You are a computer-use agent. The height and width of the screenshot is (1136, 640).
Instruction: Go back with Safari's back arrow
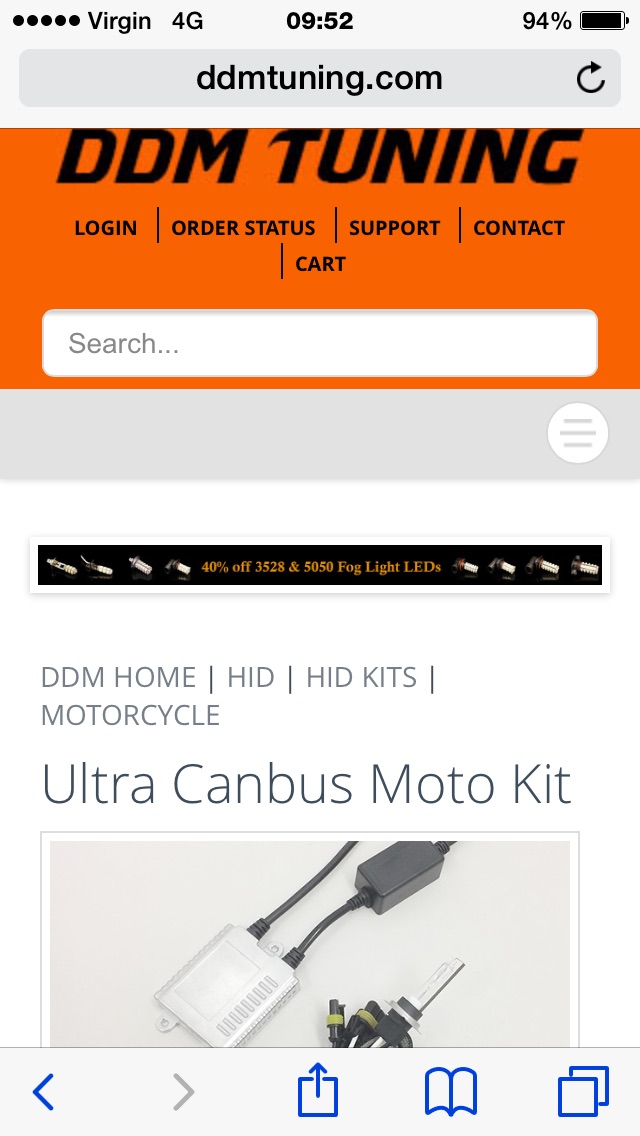43,1091
